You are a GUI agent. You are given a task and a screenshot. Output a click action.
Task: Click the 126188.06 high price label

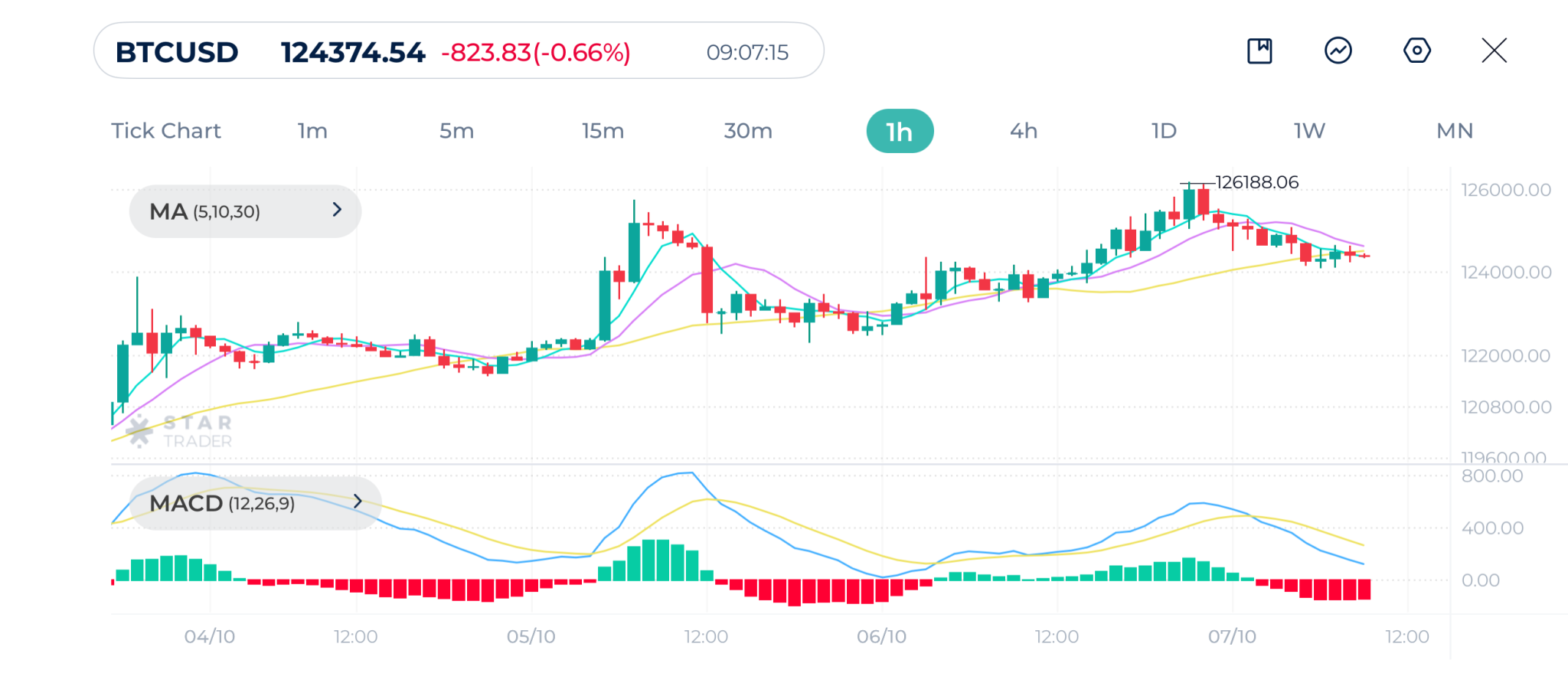click(x=1256, y=182)
